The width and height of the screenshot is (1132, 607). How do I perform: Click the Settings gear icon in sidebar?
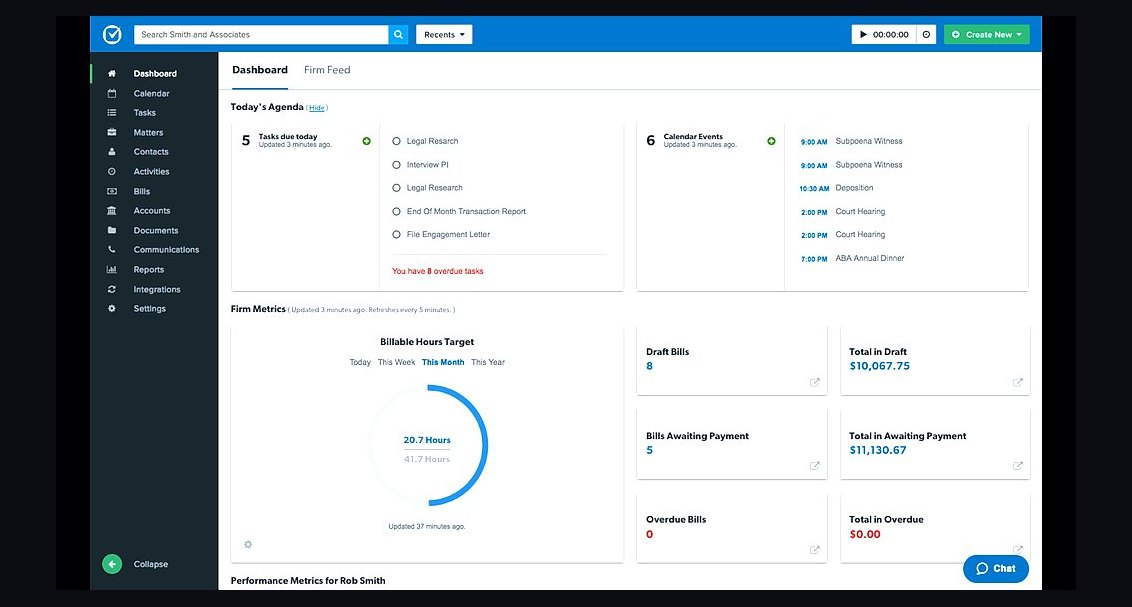click(112, 308)
